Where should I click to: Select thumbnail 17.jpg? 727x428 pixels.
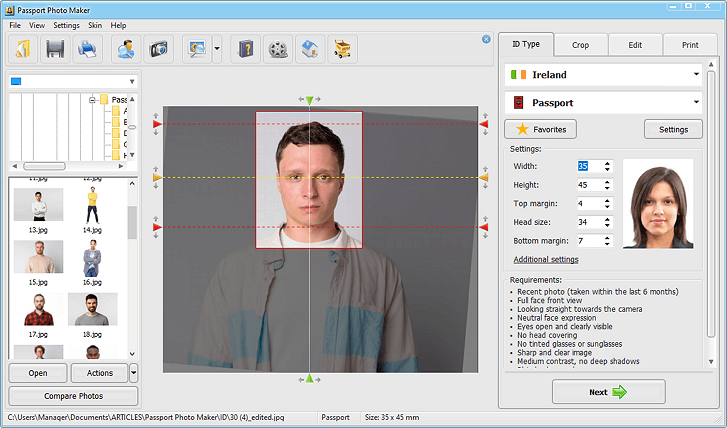(38, 314)
